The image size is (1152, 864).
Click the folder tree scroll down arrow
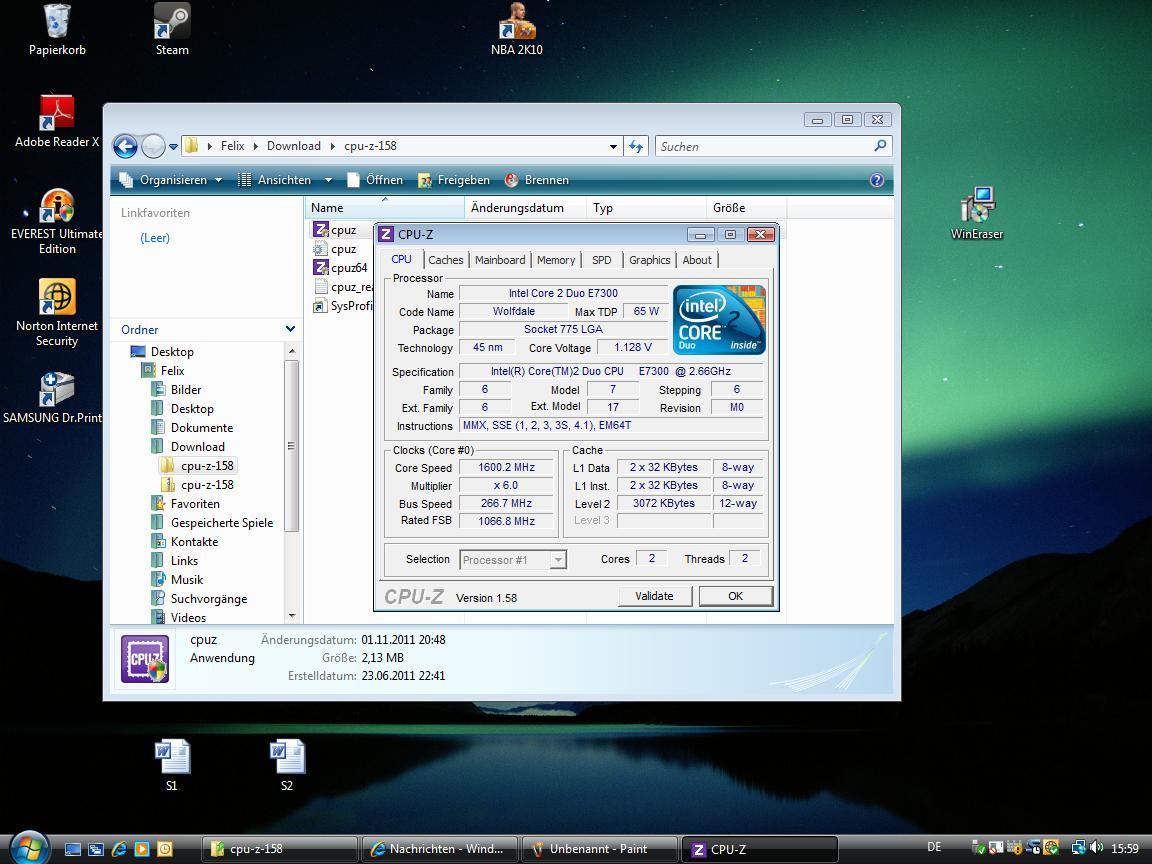point(292,616)
